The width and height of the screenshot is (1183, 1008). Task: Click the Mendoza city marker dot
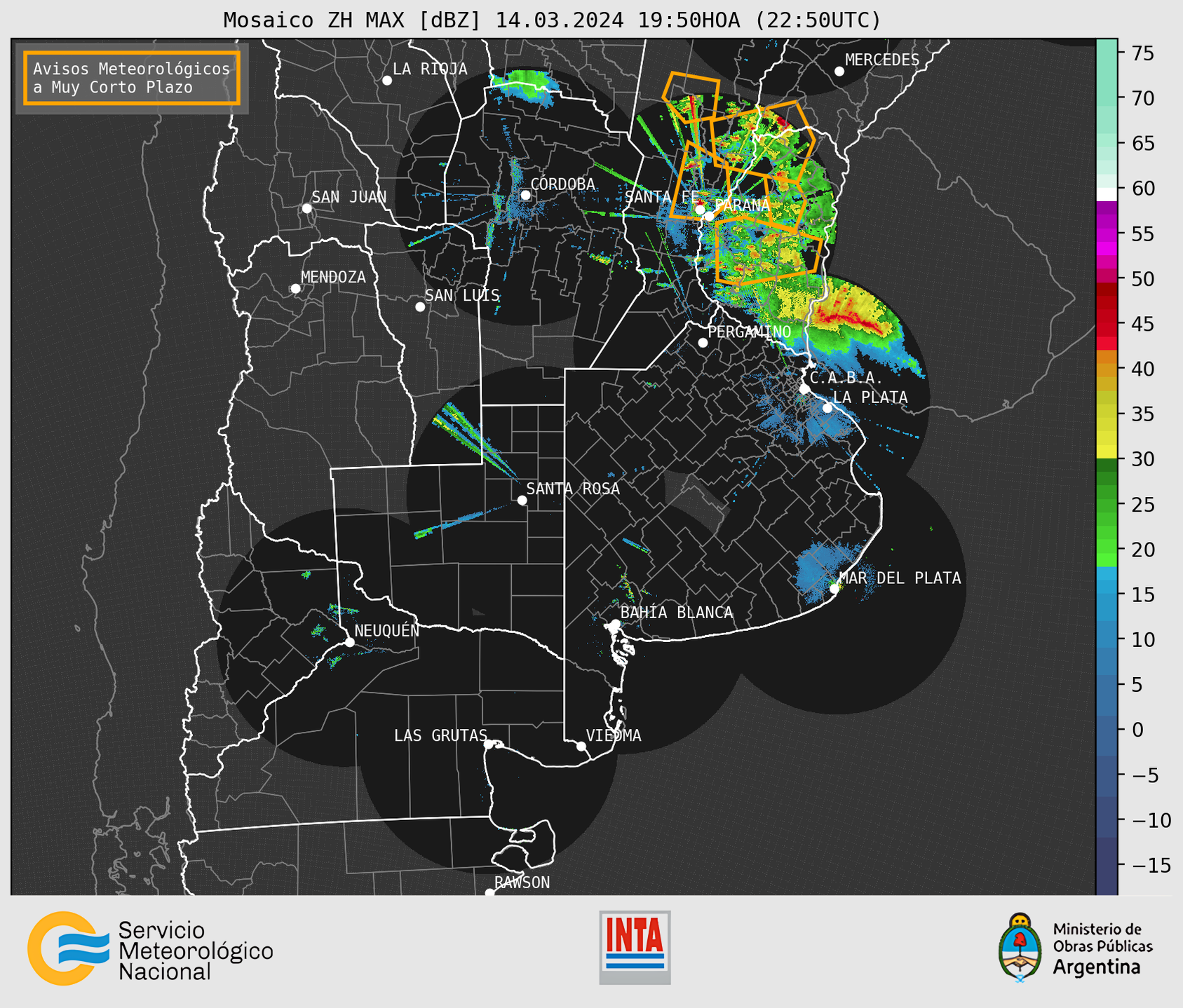click(x=295, y=289)
